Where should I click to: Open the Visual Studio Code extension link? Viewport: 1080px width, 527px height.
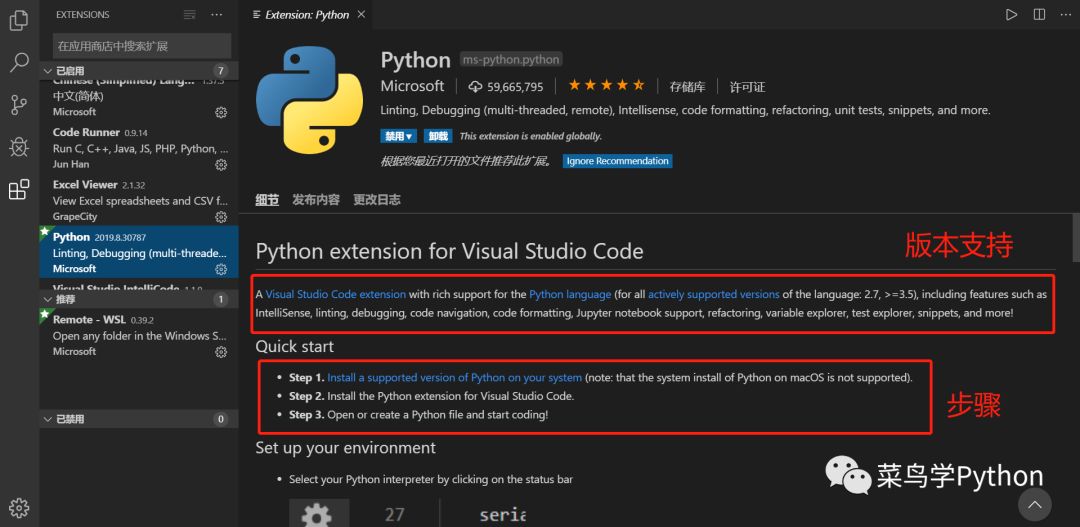(x=335, y=294)
